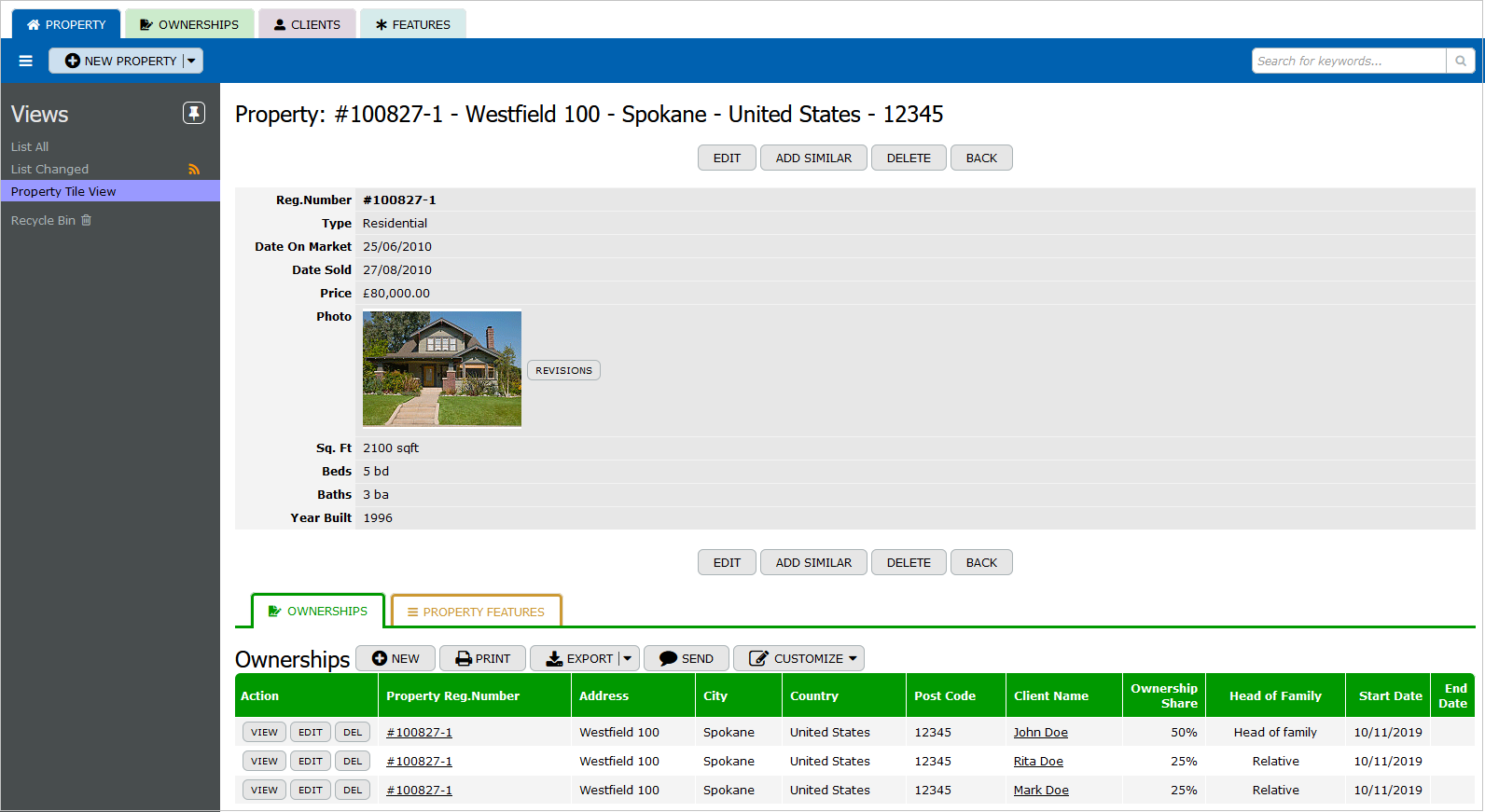
Task: Open John Doe client link
Action: (x=1040, y=733)
